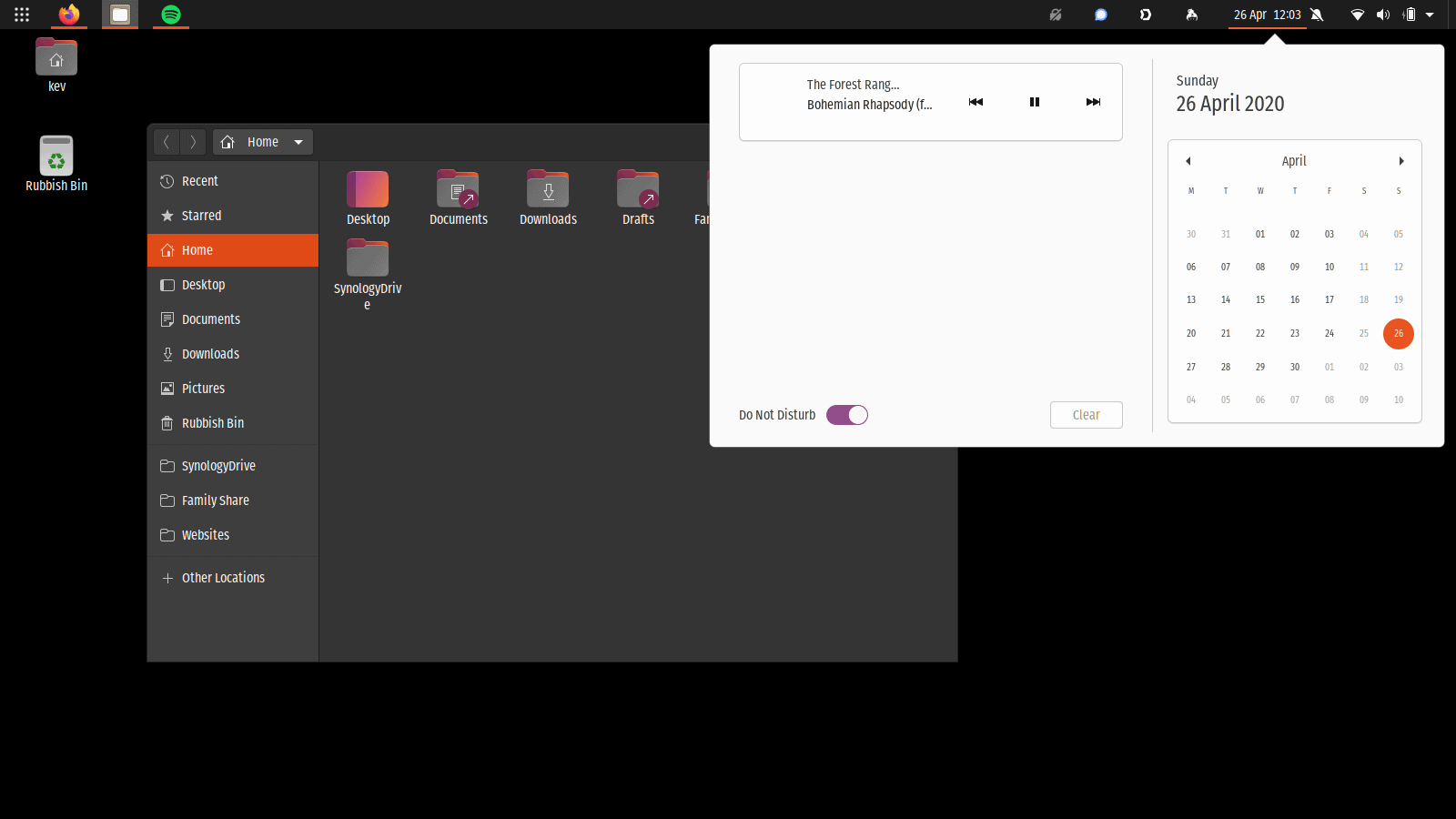Select April 13 on the calendar
Image resolution: width=1456 pixels, height=819 pixels.
1191,299
